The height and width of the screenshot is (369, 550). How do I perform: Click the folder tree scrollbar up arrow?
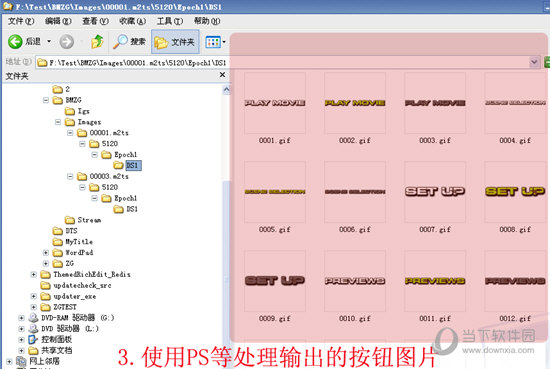[226, 89]
